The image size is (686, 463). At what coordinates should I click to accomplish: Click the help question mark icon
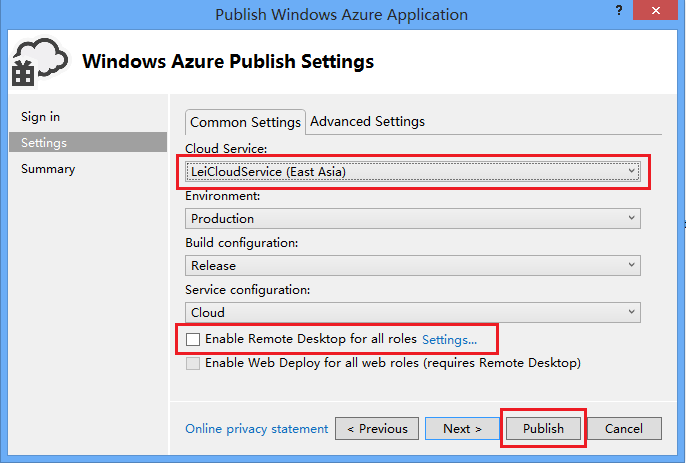click(619, 11)
